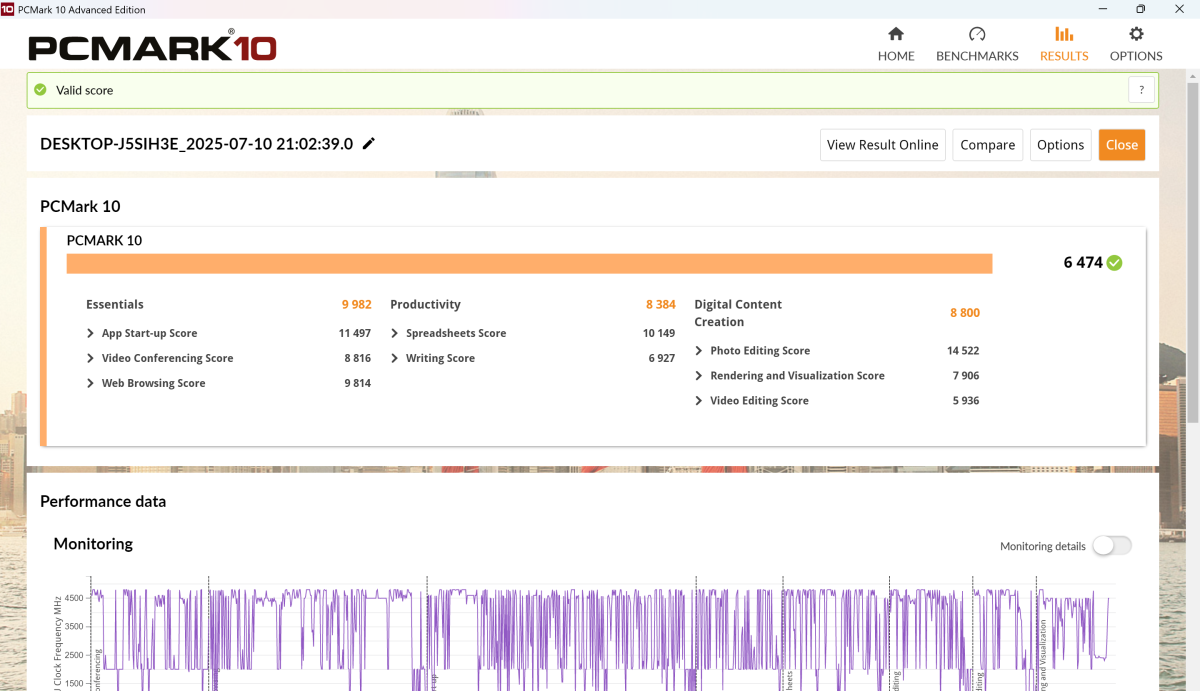Click the Monitoring heading
The image size is (1200, 691).
tap(93, 544)
